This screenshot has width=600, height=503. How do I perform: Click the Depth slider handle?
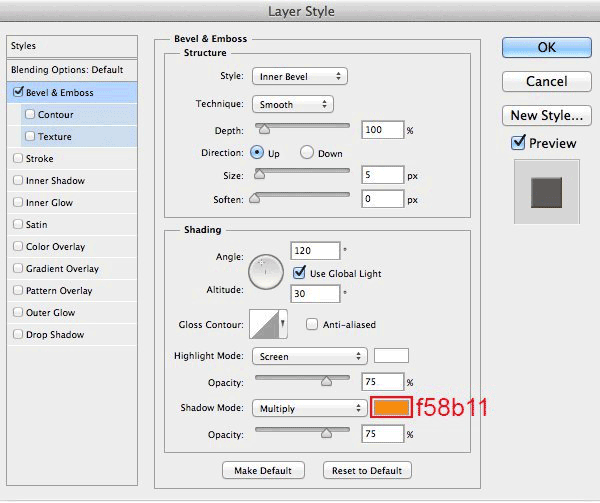pyautogui.click(x=264, y=129)
